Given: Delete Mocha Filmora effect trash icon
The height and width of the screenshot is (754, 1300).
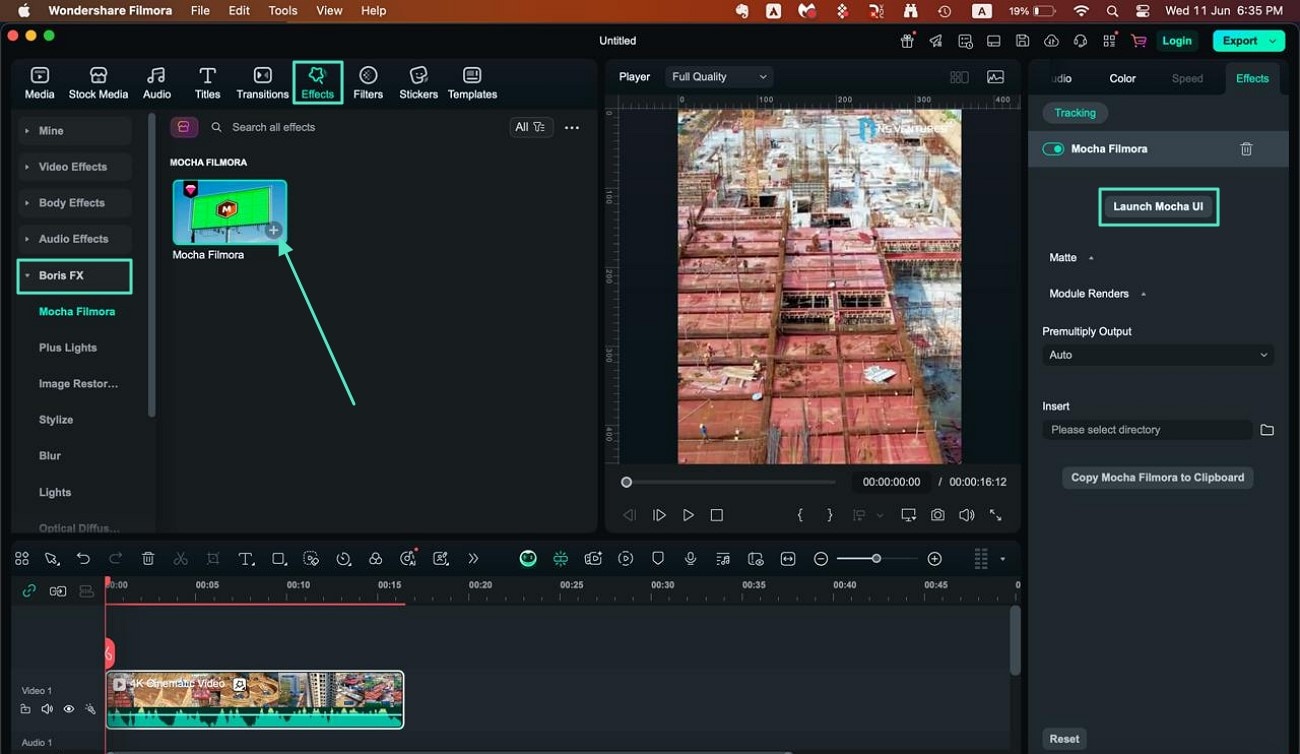Looking at the screenshot, I should (x=1246, y=149).
